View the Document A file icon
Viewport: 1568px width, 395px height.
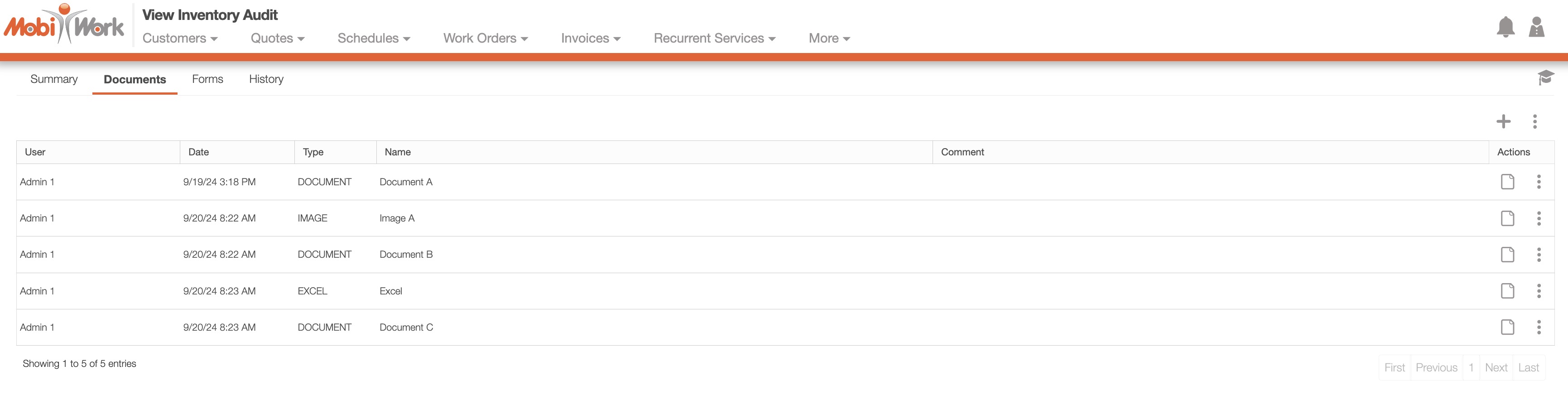[x=1507, y=181]
